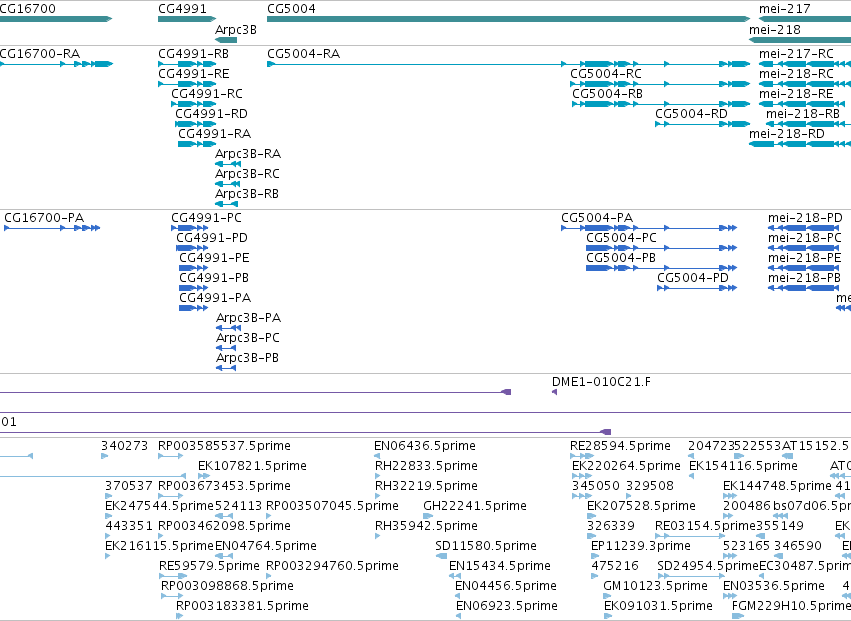851x621 pixels.
Task: Click the DME1-010C21.F feature label
Action: click(601, 382)
